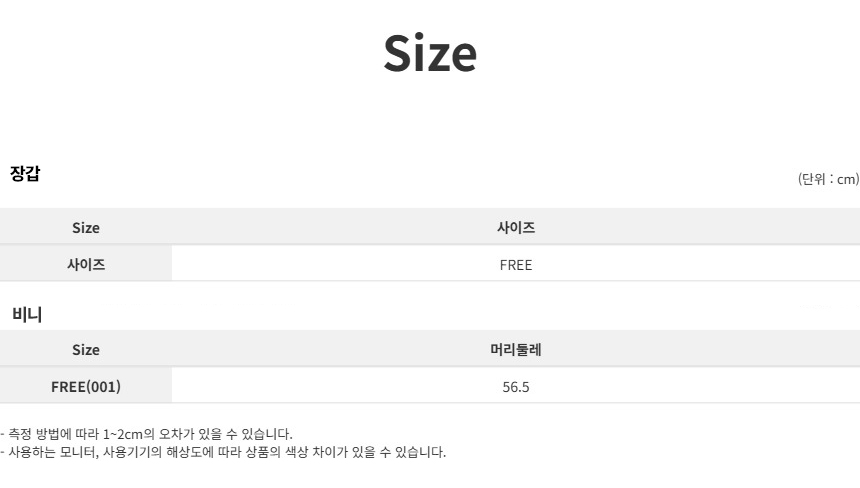Click the large Size title heading
This screenshot has height=488, width=860.
430,53
